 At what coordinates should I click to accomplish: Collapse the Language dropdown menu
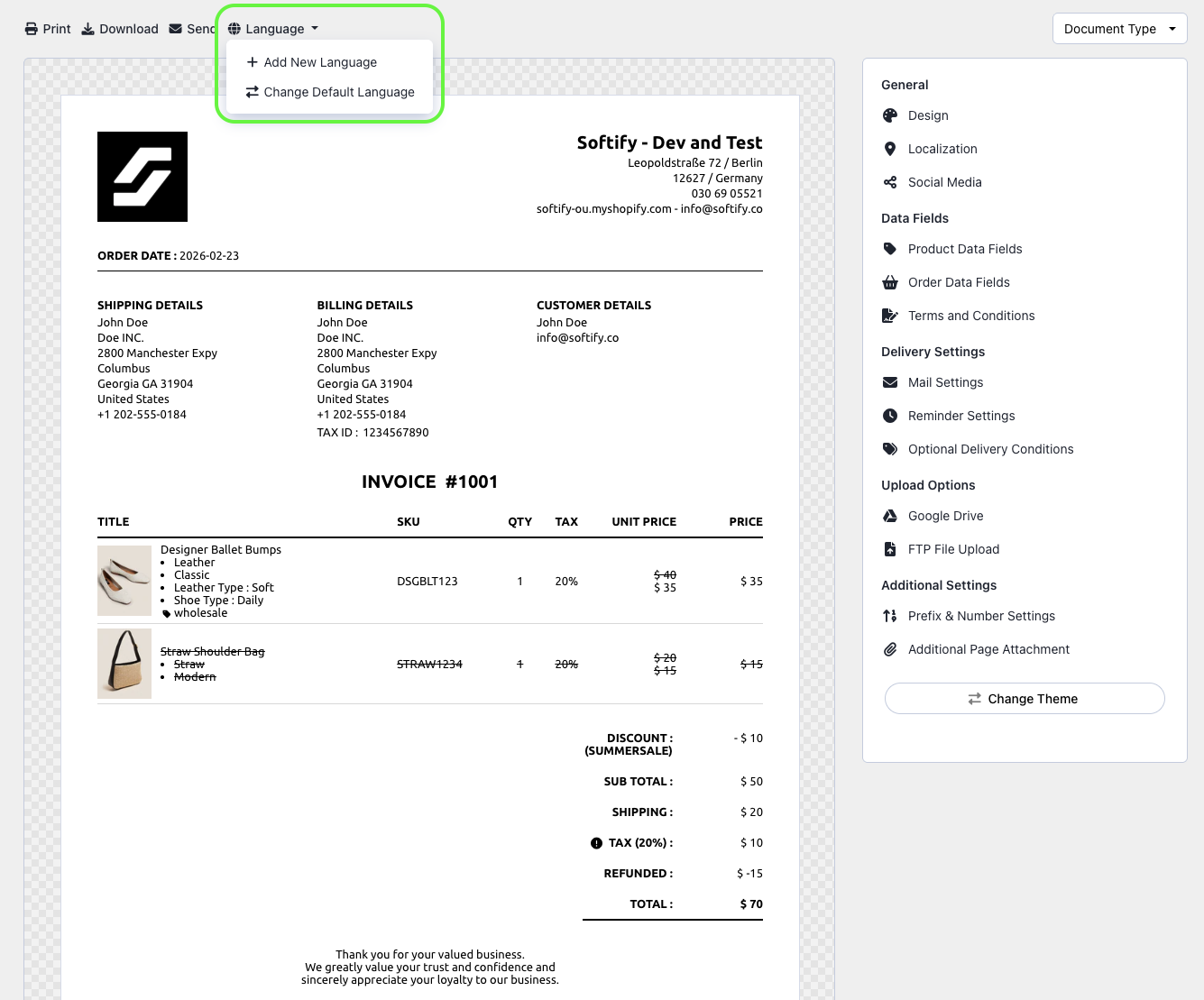273,29
